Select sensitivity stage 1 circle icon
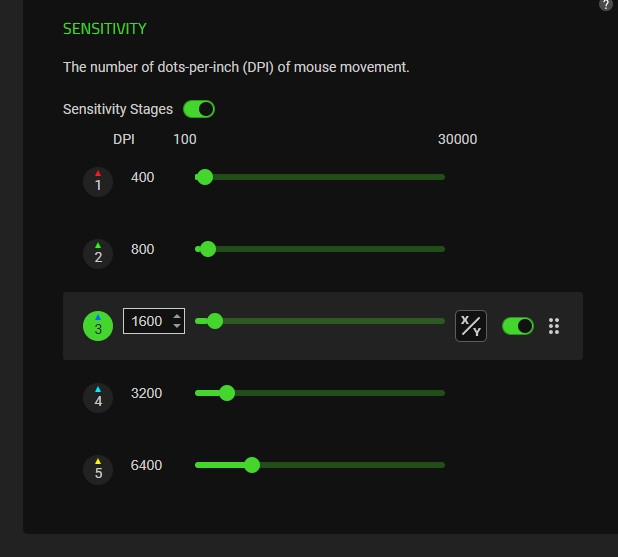 [98, 182]
